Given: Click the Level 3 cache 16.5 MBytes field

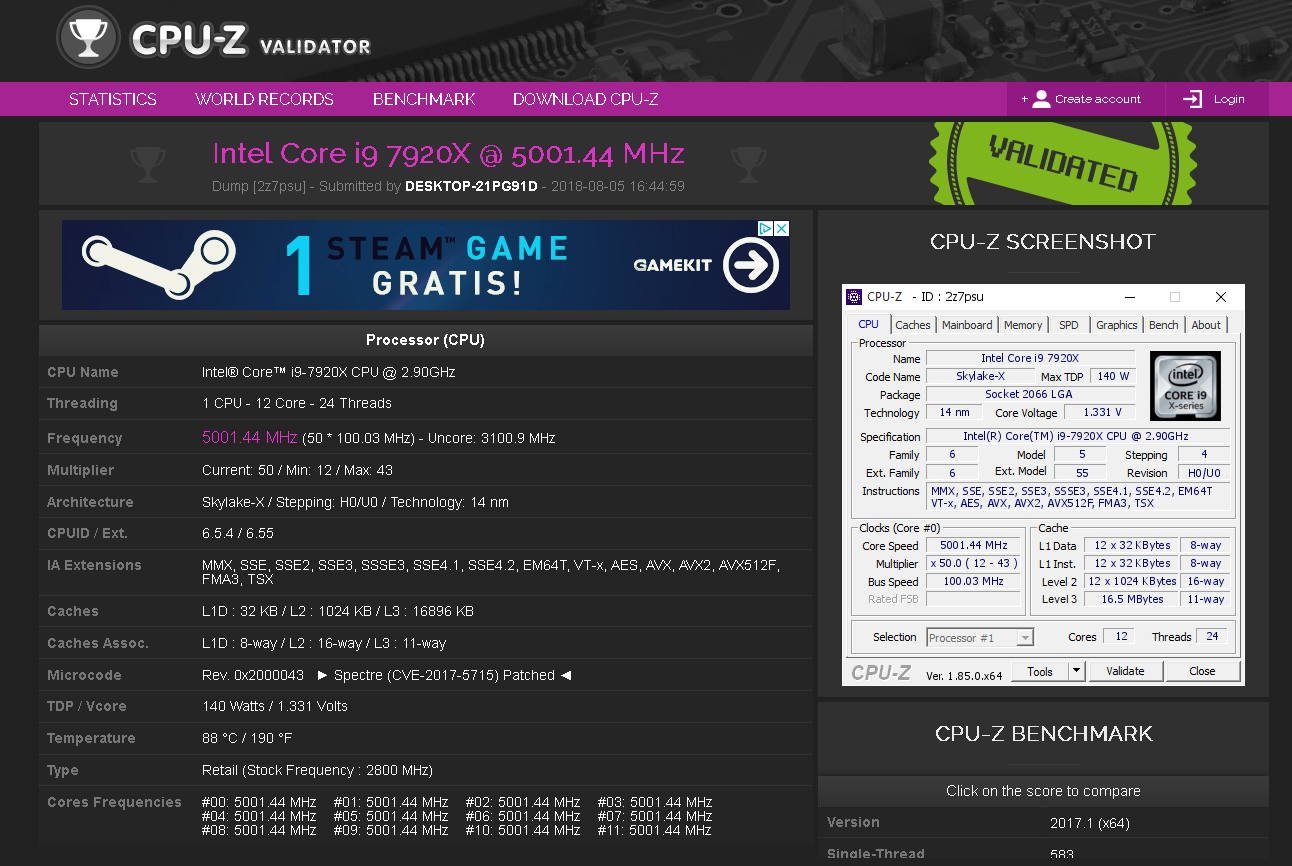Looking at the screenshot, I should click(1132, 599).
